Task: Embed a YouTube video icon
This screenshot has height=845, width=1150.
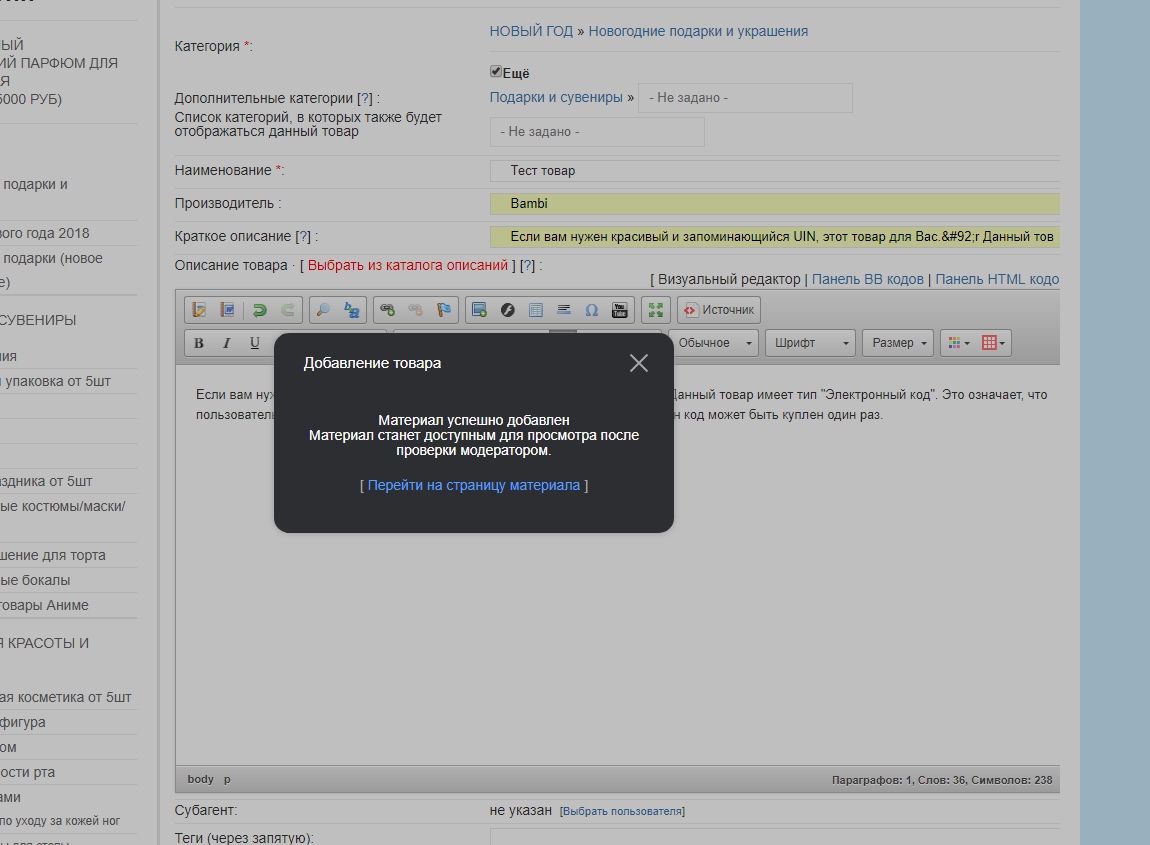Action: click(620, 310)
